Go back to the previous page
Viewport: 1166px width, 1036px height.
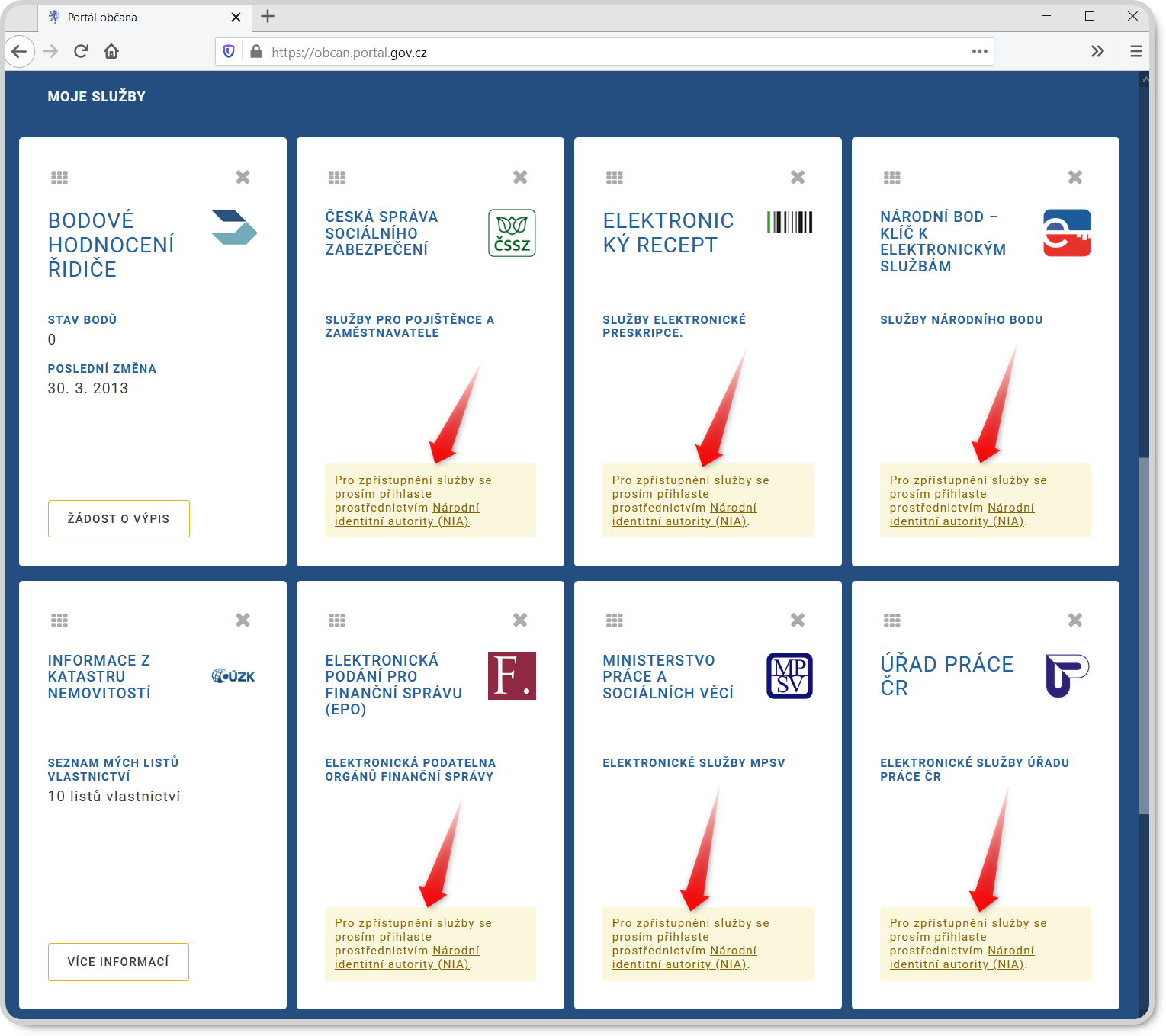[x=19, y=52]
